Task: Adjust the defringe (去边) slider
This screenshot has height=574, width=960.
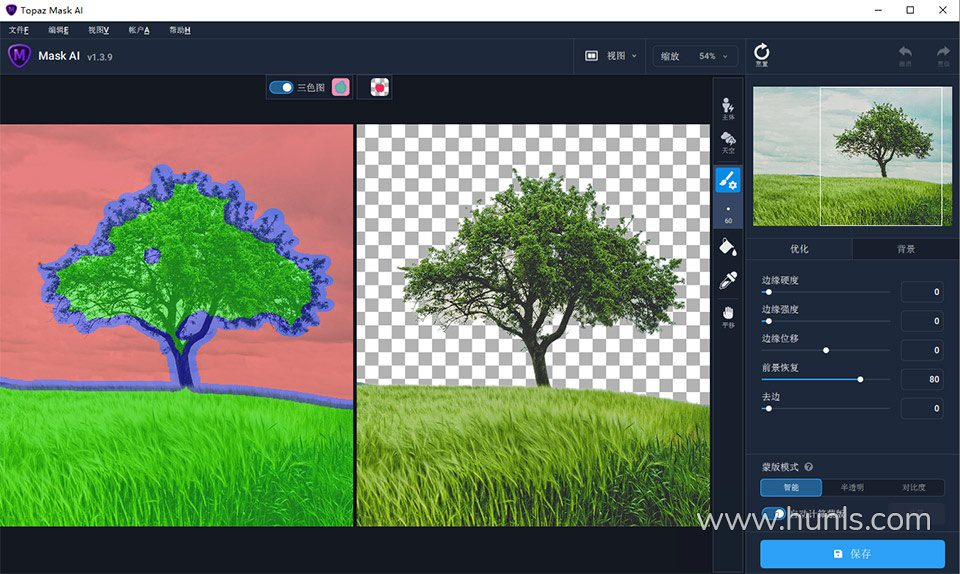Action: [826, 409]
